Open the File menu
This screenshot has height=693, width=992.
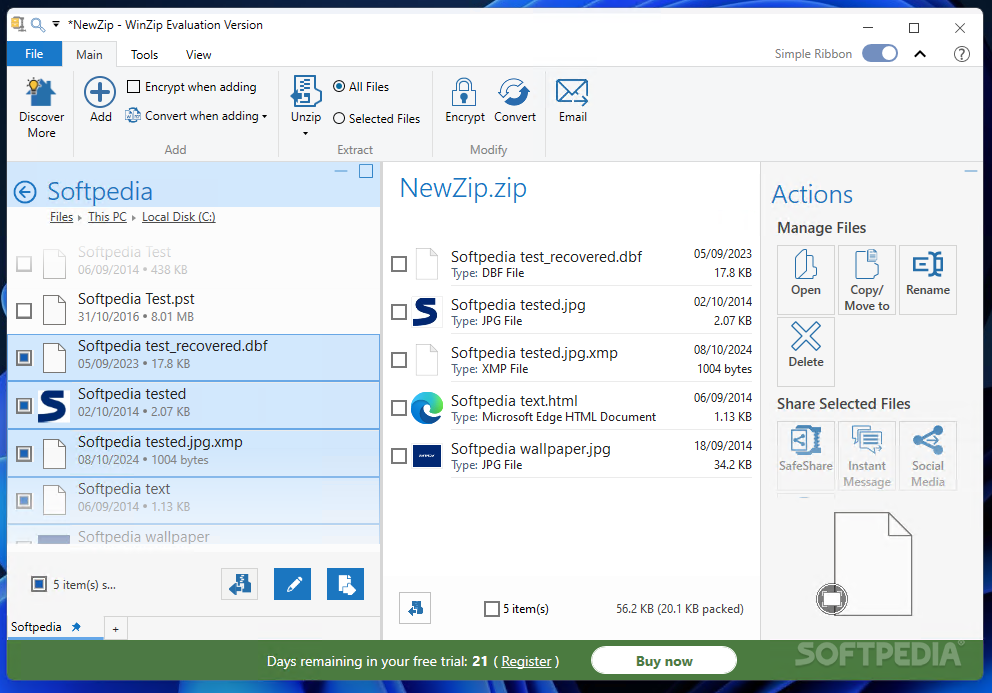[34, 54]
